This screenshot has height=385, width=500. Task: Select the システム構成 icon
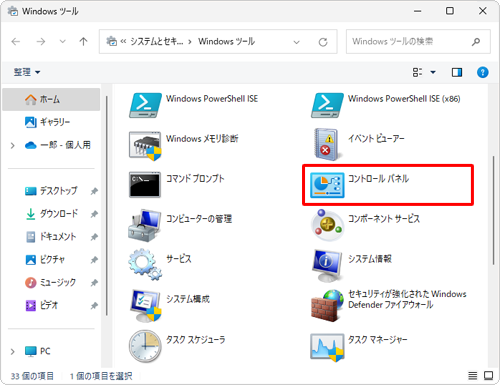click(x=146, y=305)
